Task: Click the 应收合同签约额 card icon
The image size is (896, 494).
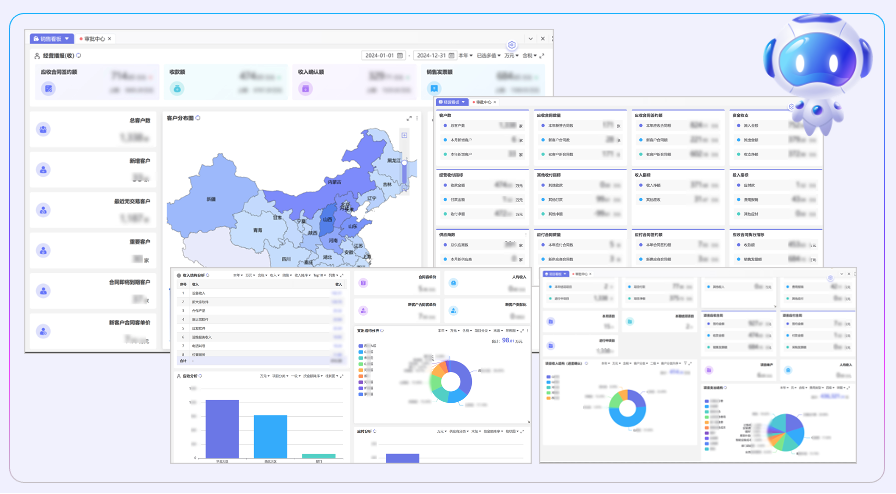Action: [x=47, y=89]
